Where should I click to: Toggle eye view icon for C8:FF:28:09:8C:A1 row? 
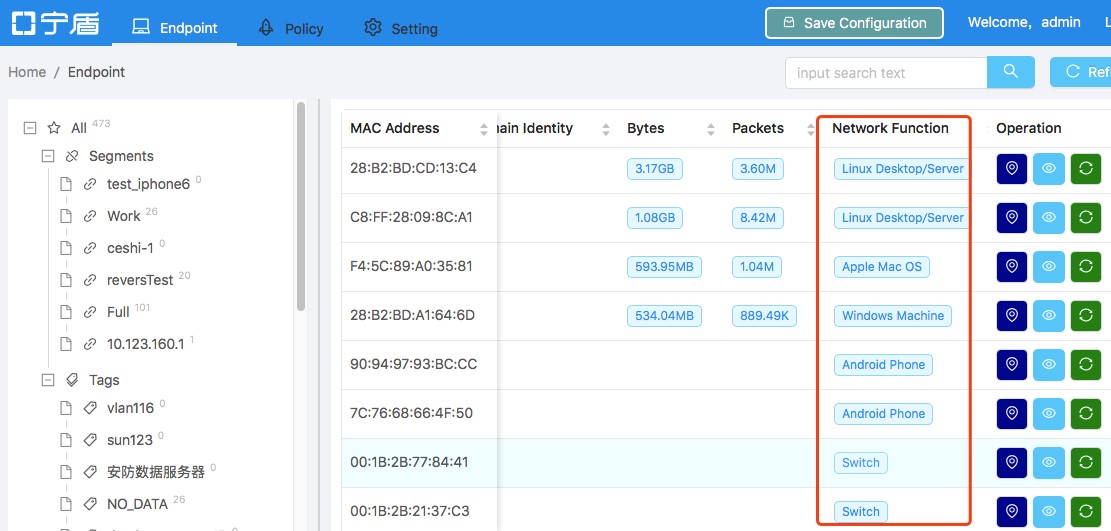pyautogui.click(x=1049, y=218)
